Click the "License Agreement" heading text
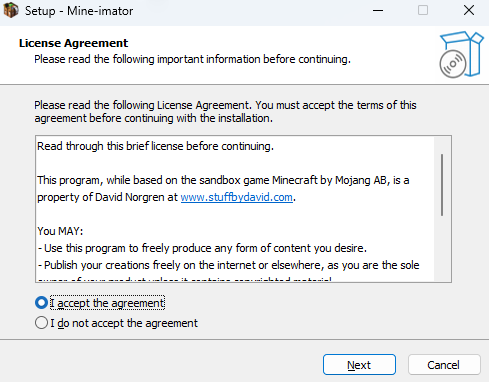The width and height of the screenshot is (489, 382). tap(73, 43)
